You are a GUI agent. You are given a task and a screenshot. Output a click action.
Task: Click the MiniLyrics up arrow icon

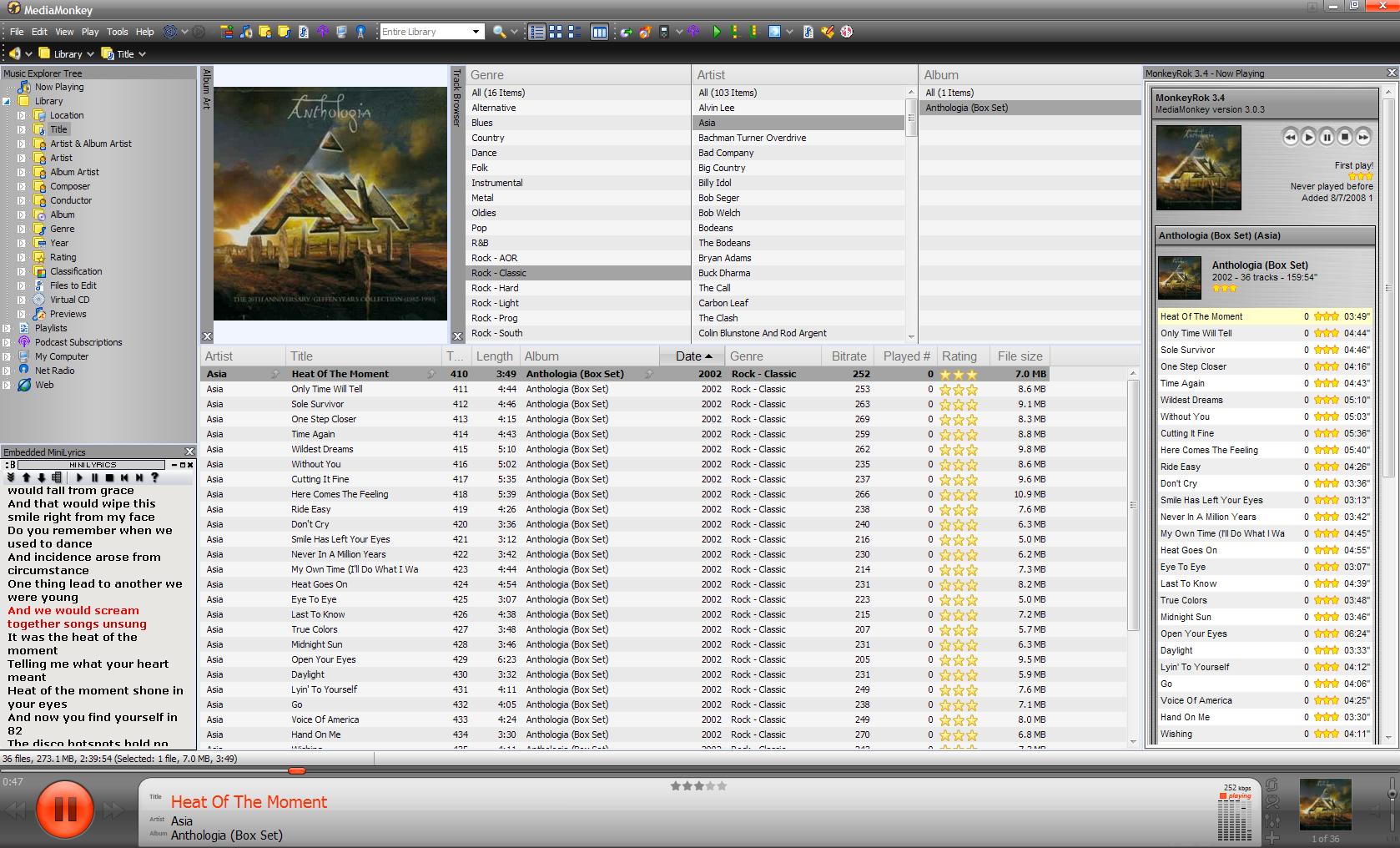pos(26,477)
